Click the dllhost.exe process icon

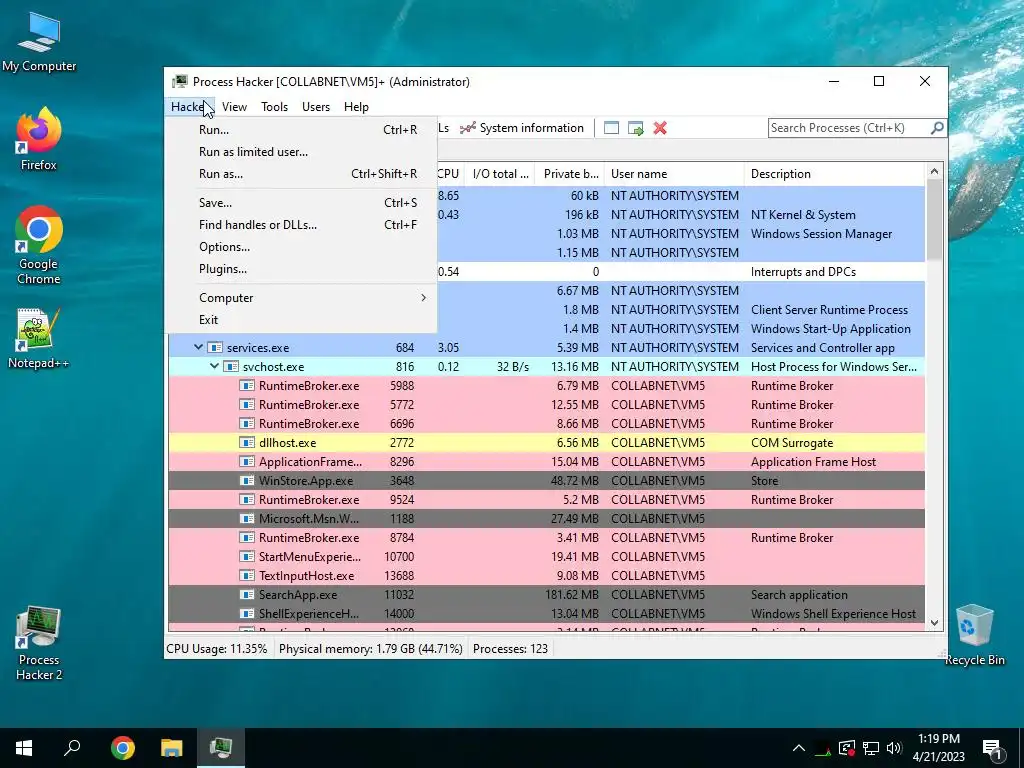(247, 443)
